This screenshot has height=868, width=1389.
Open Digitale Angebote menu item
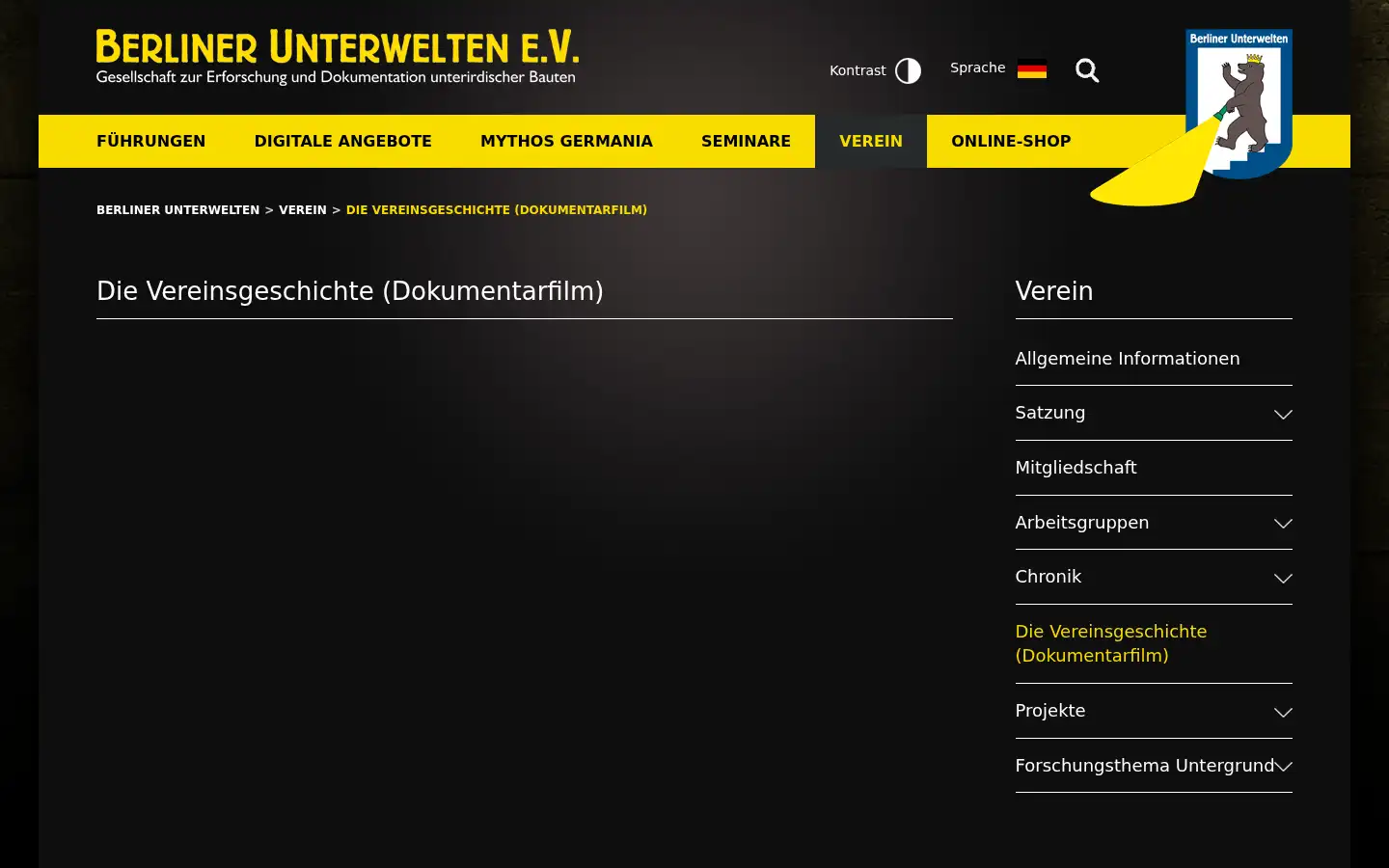tap(342, 141)
